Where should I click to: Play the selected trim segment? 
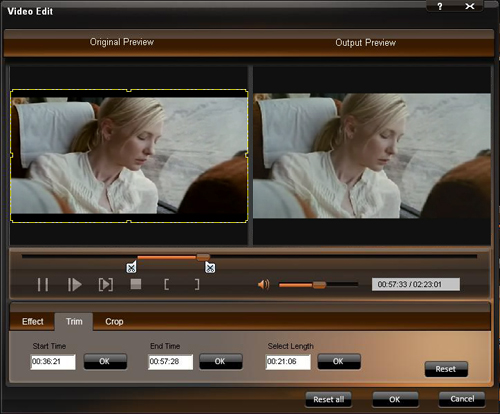point(106,285)
